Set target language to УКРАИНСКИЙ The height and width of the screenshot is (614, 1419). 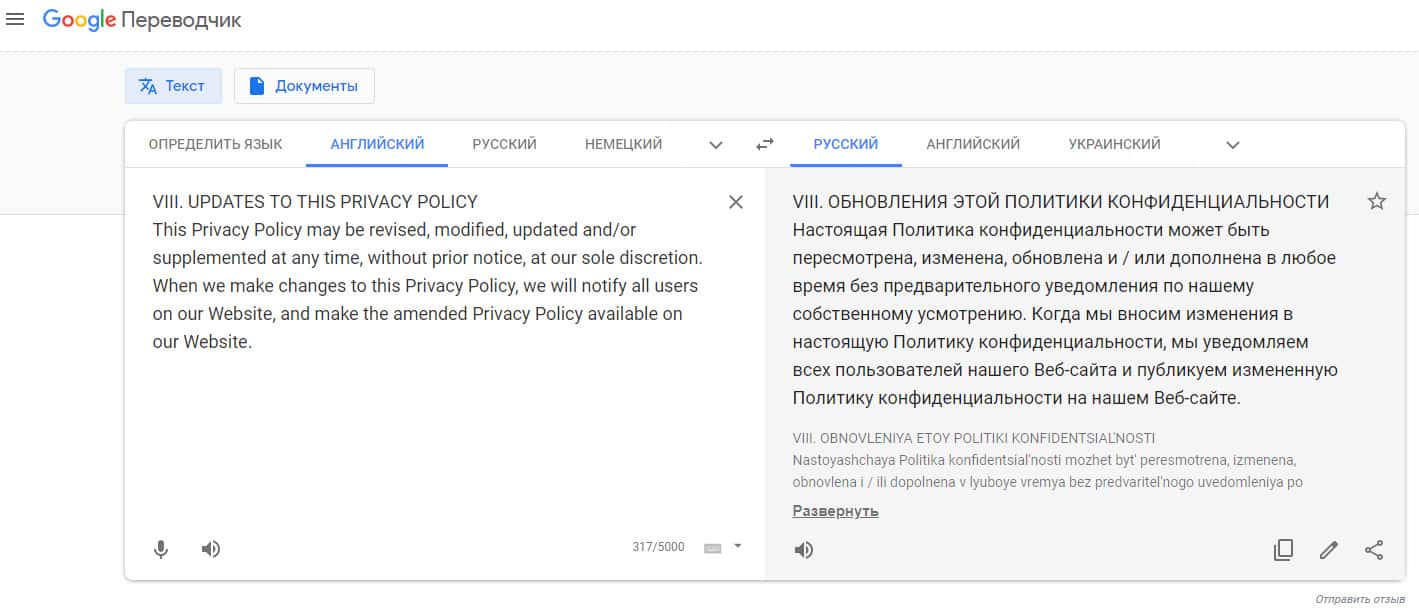pos(1114,144)
